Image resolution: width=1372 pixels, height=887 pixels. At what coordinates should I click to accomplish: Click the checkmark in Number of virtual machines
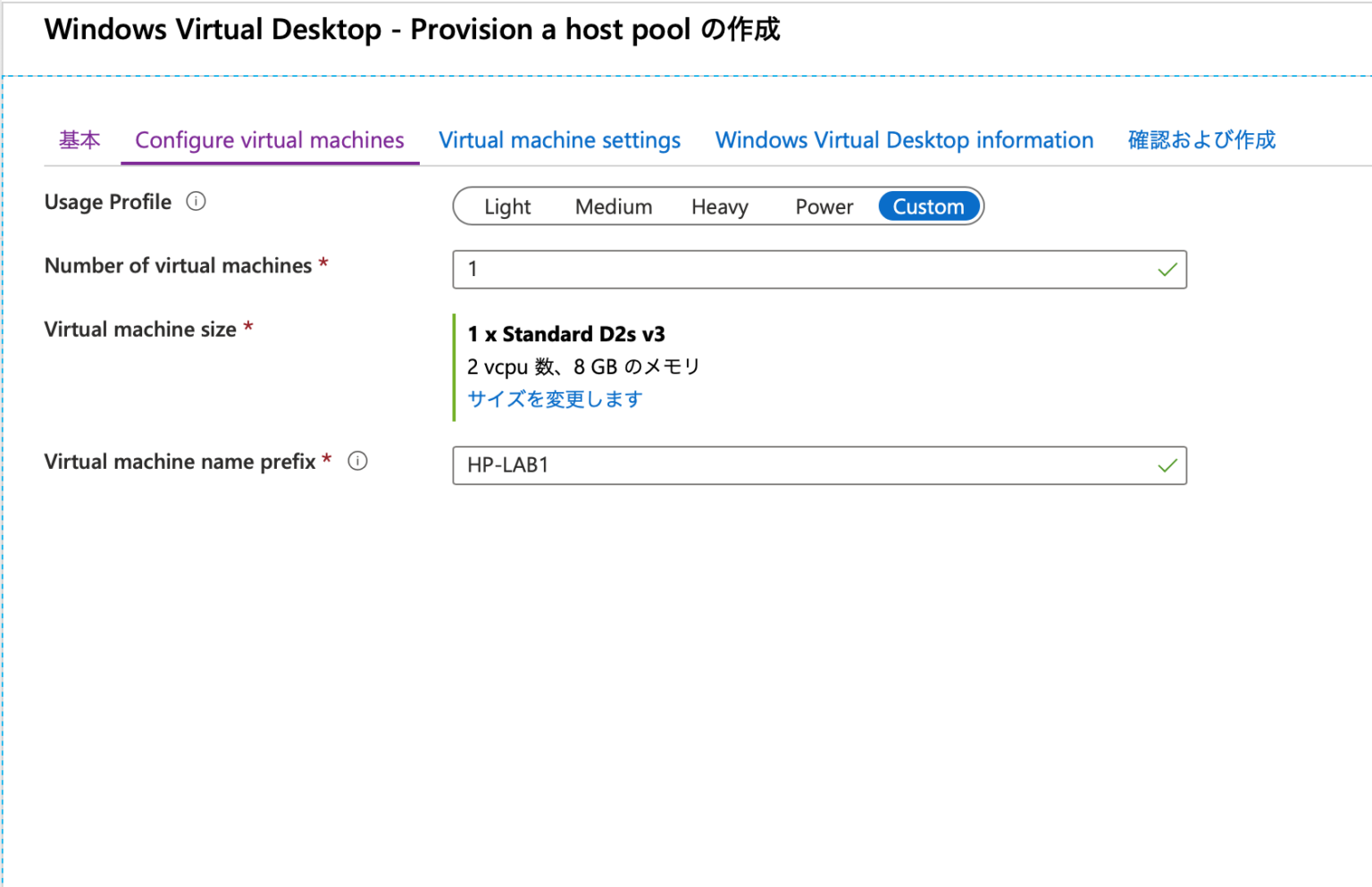pos(1167,270)
